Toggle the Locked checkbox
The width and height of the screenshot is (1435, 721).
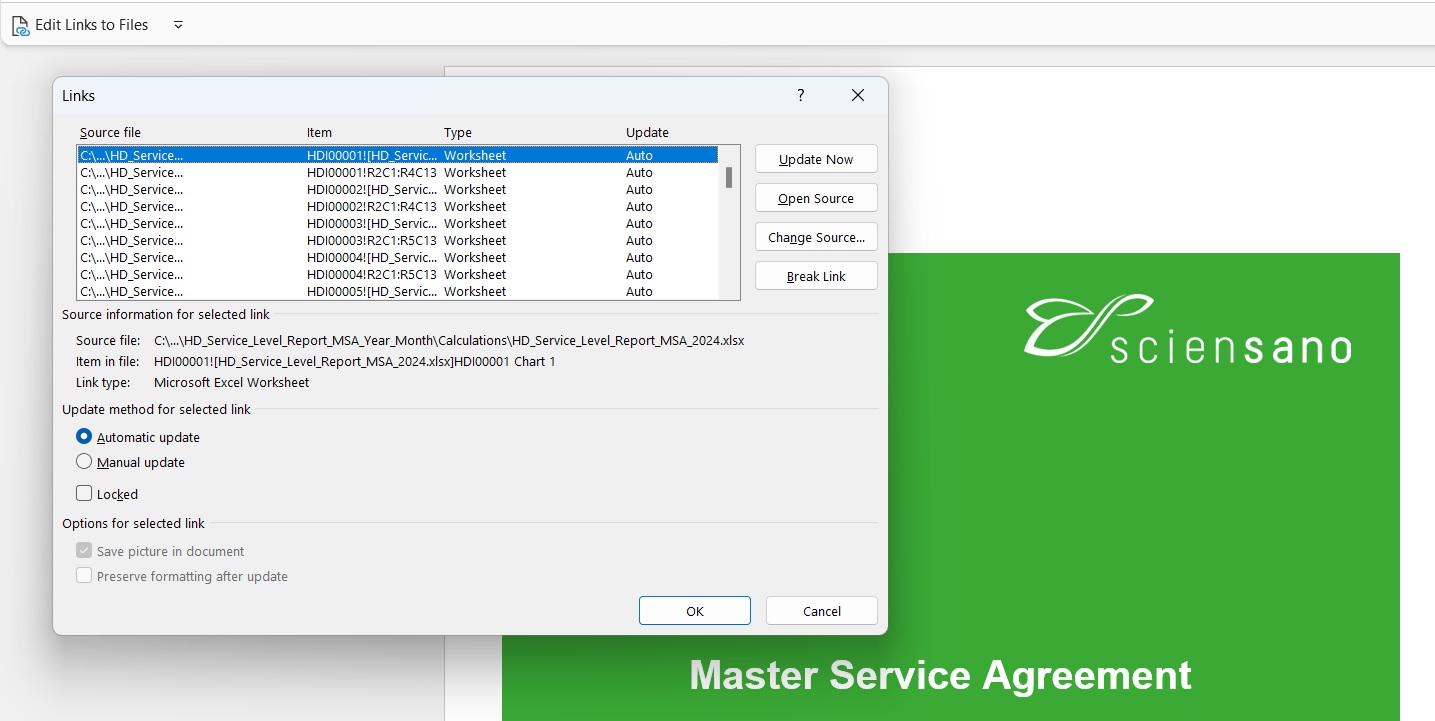(85, 494)
